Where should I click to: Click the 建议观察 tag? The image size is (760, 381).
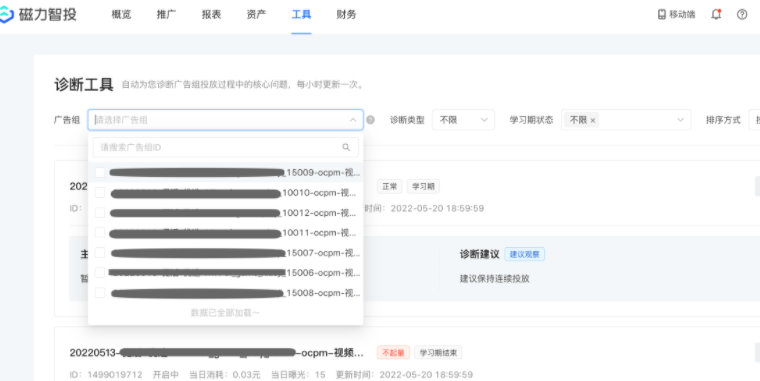tap(524, 254)
